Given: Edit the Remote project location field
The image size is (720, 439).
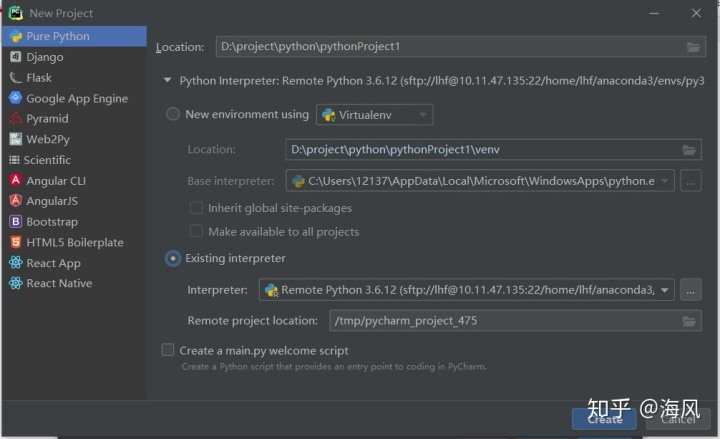Looking at the screenshot, I should click(x=515, y=321).
